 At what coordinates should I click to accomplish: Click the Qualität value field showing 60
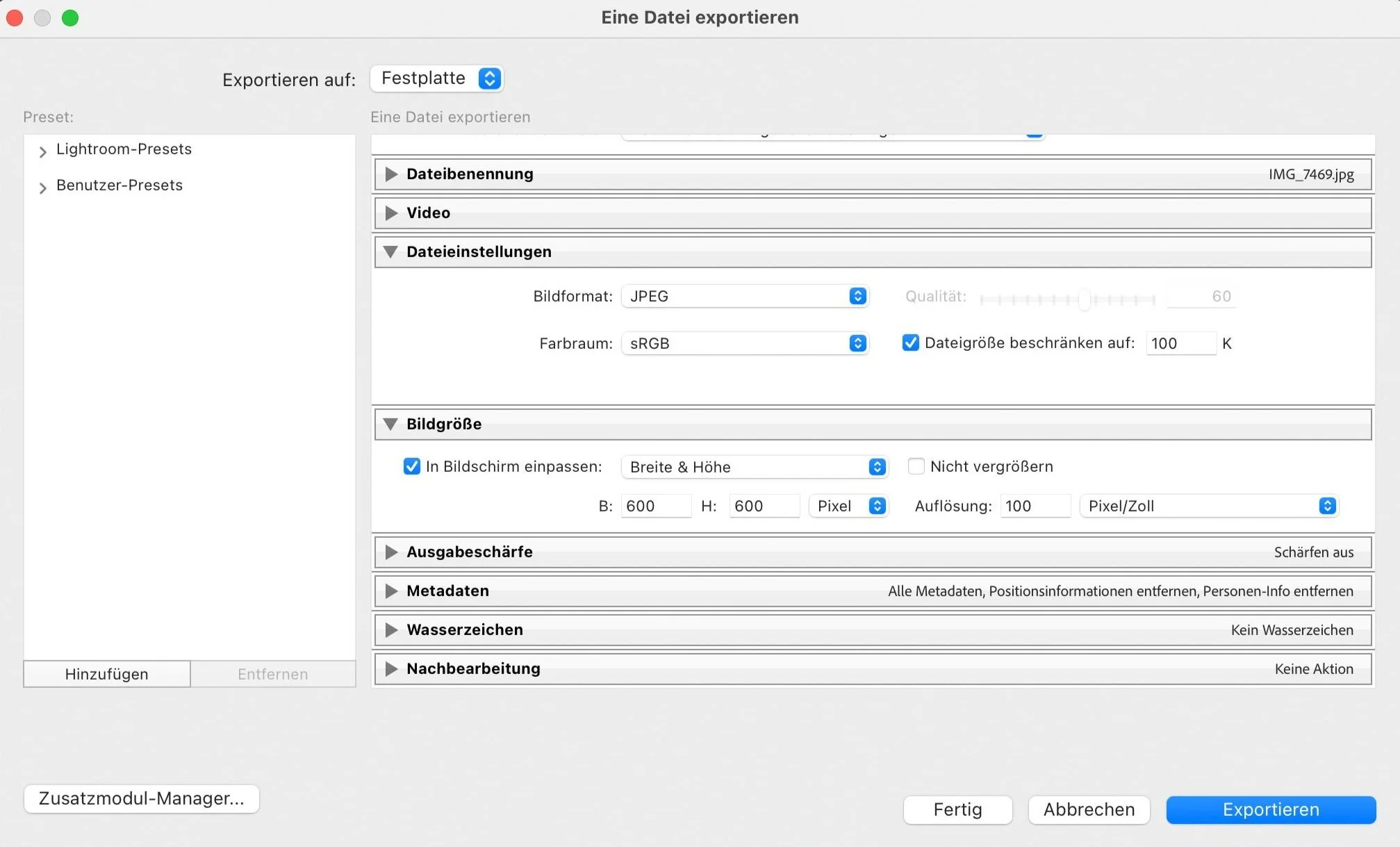pos(1201,297)
